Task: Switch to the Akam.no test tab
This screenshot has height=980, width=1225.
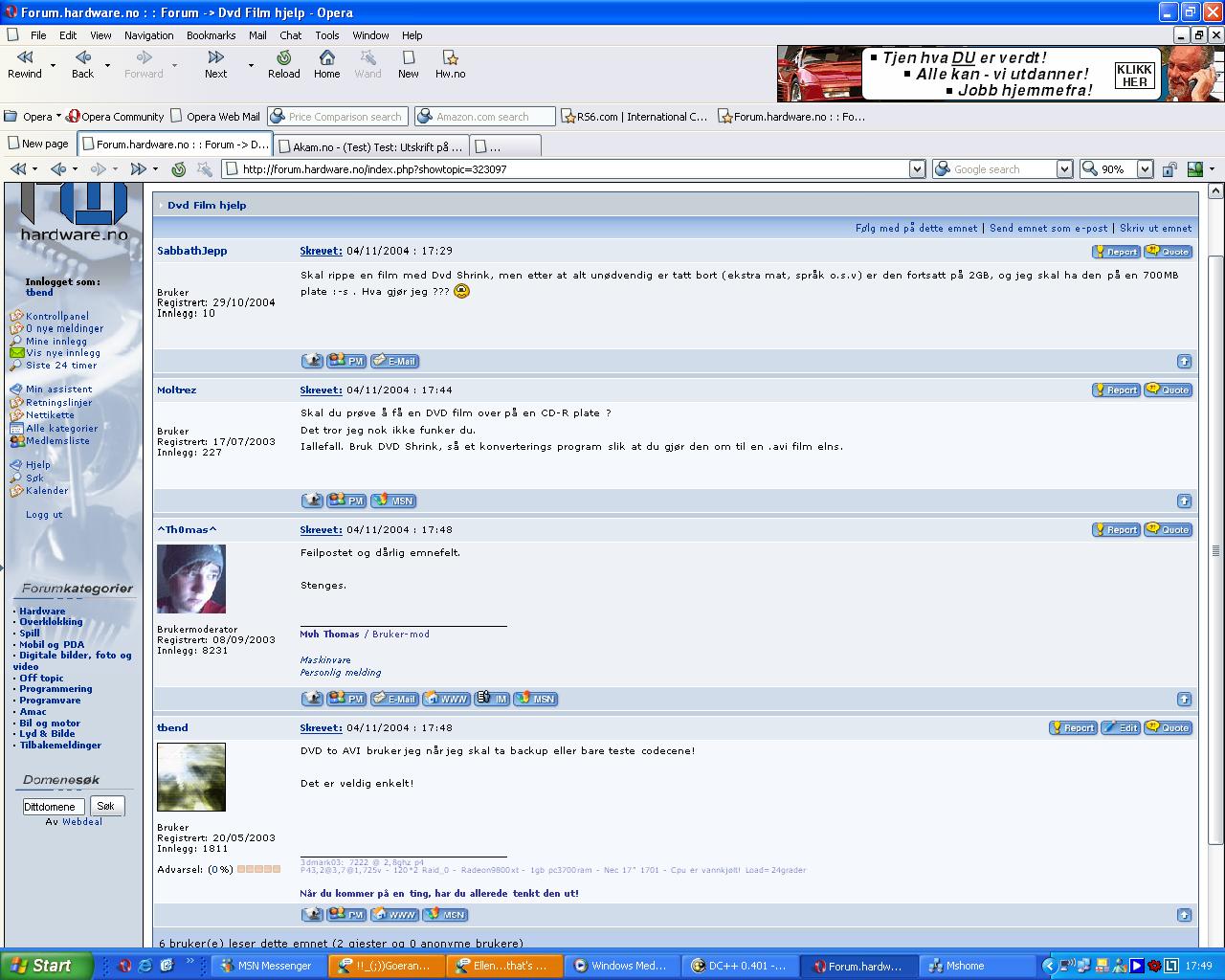Action: tap(370, 145)
